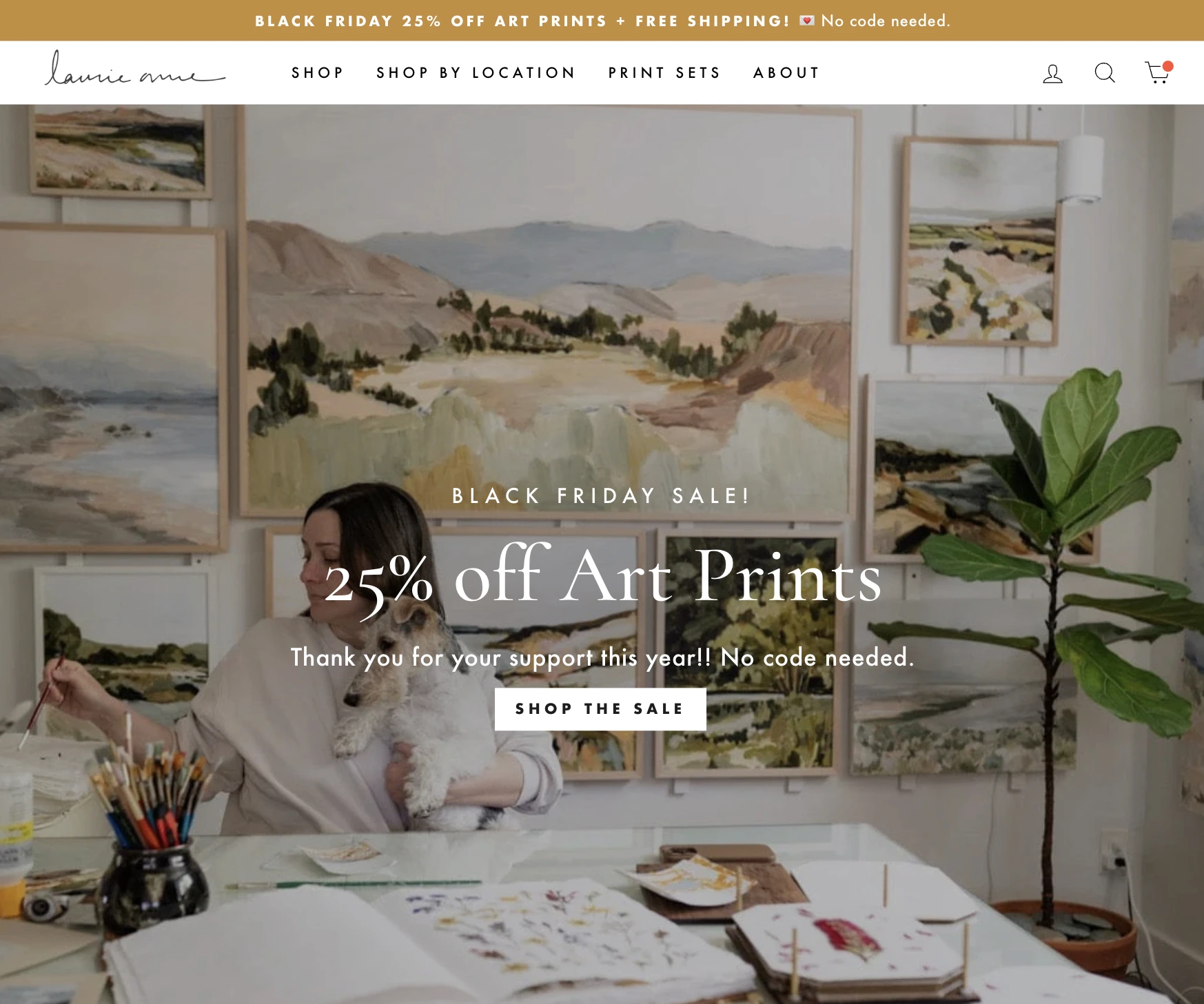Click the 'Thank you for your support' text
Viewport: 1204px width, 1004px height.
(x=602, y=657)
